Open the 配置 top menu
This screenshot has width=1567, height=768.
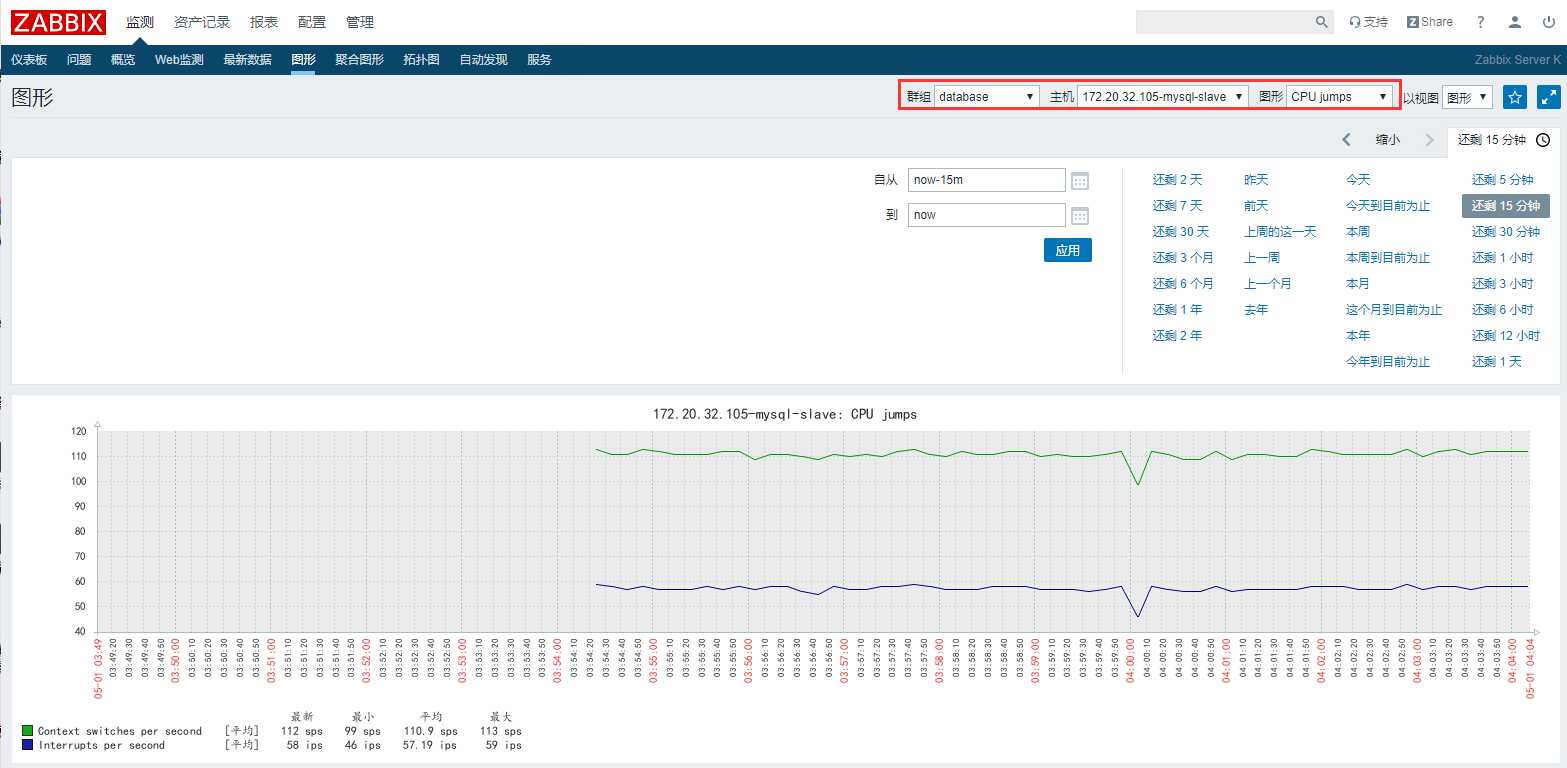(312, 22)
